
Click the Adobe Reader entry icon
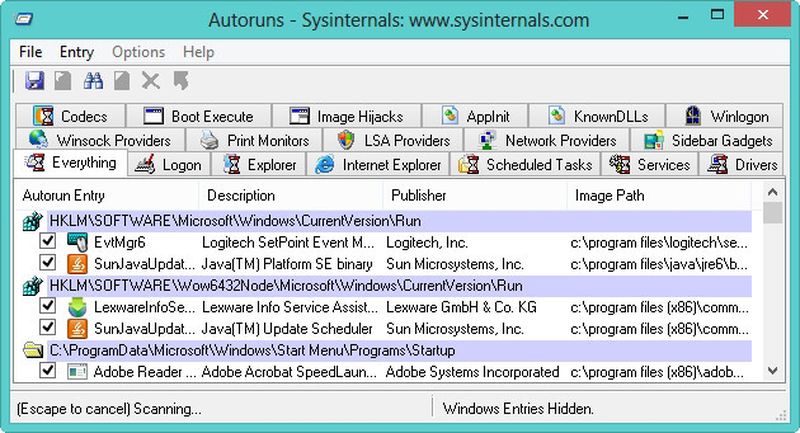point(78,372)
